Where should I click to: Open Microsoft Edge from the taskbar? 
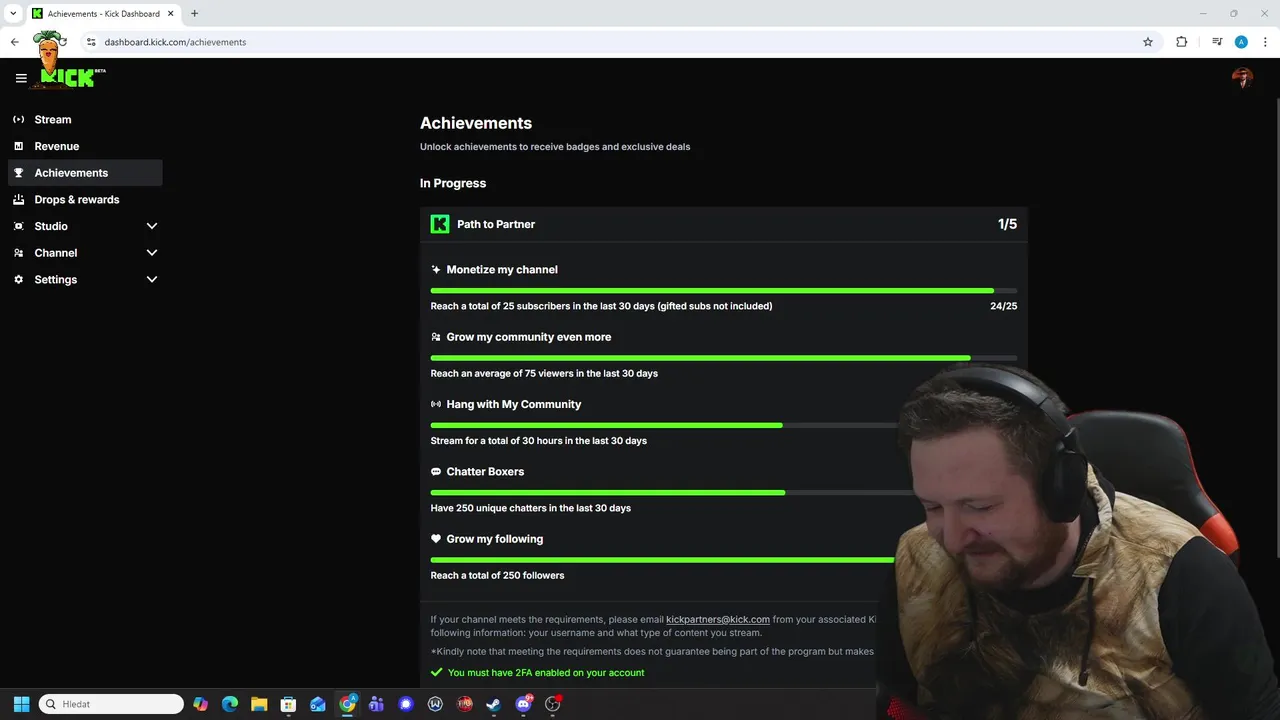(230, 704)
